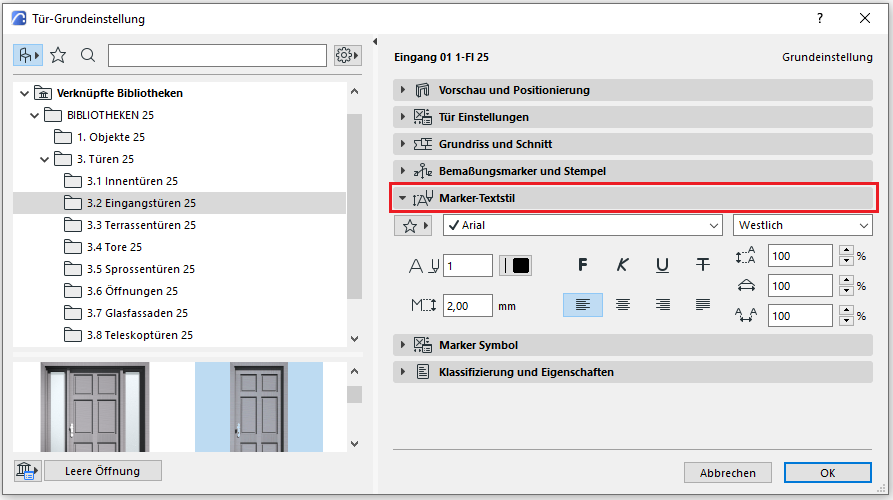Select 3.4 Tore 25 folder
The image size is (893, 500).
point(114,247)
